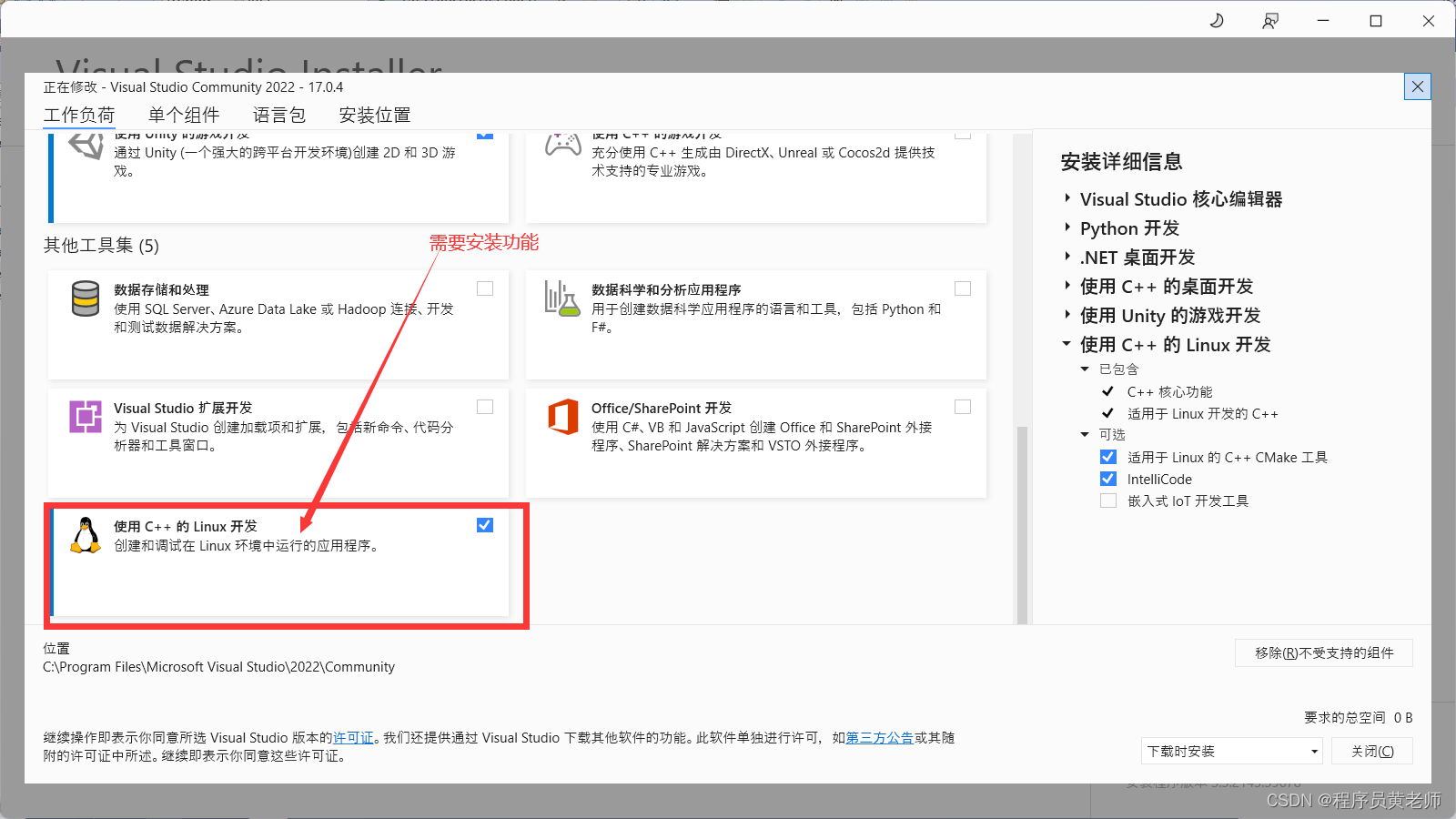The height and width of the screenshot is (819, 1456).
Task: Click the 数据科学和分析应用程序 workload title
Action: click(666, 289)
